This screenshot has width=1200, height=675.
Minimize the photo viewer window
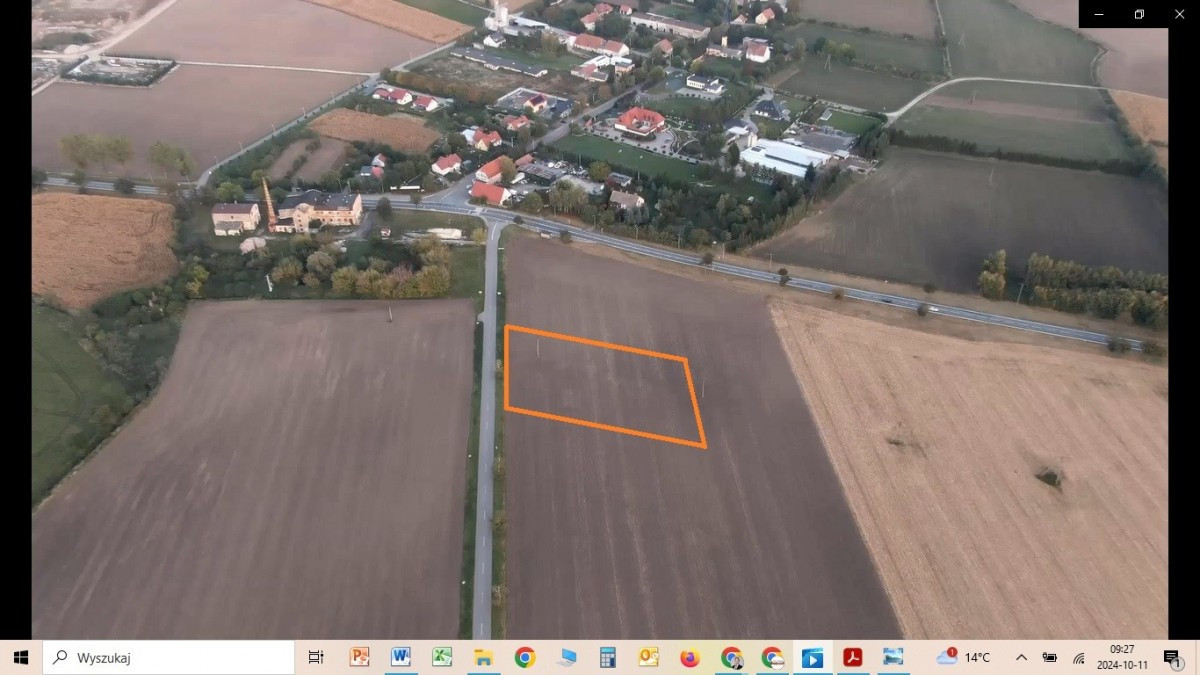pos(1099,14)
